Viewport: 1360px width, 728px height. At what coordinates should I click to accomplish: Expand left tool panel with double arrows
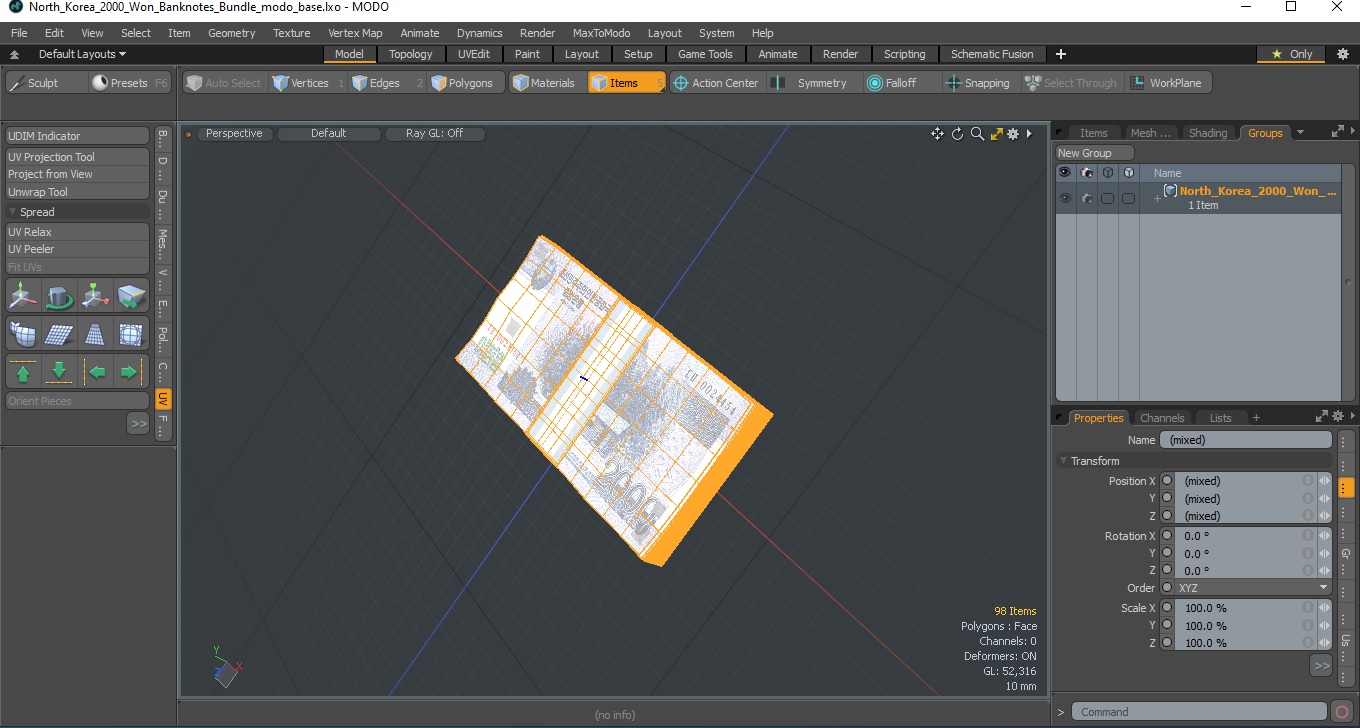[x=138, y=424]
